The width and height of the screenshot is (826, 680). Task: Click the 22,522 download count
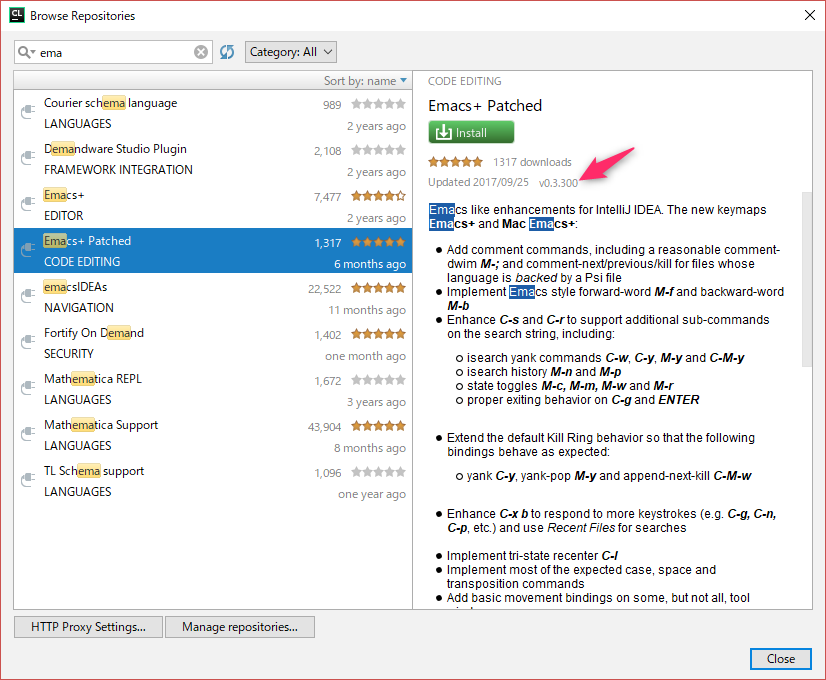(324, 289)
